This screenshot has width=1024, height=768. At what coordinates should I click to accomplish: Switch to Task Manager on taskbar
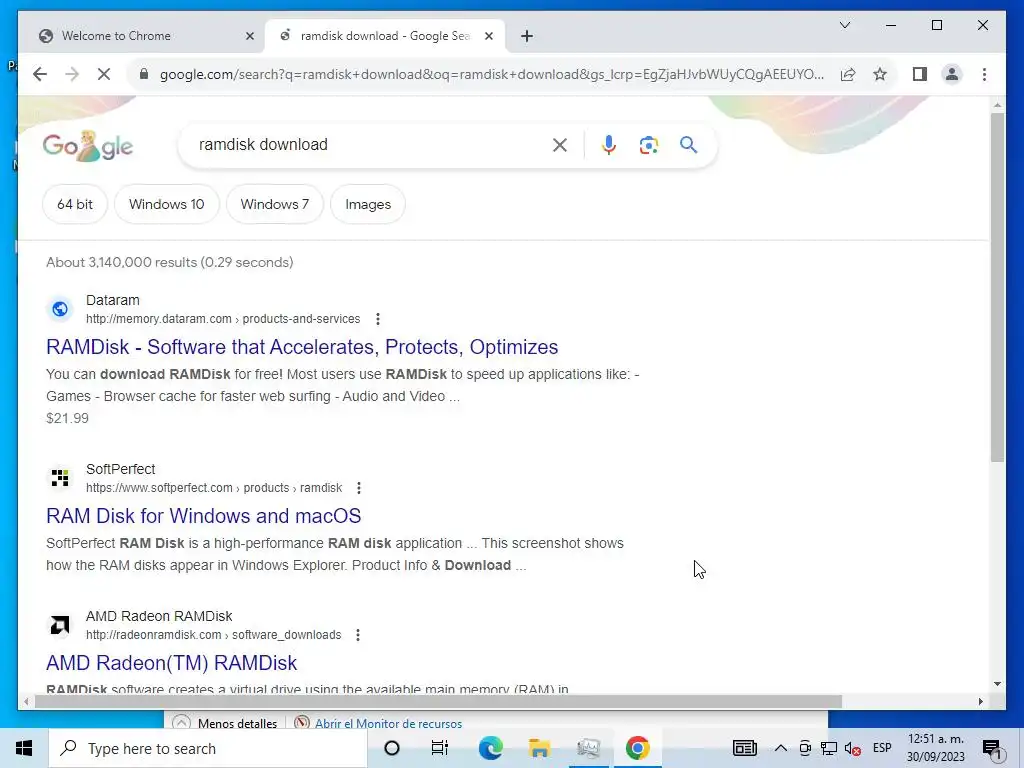coord(588,748)
